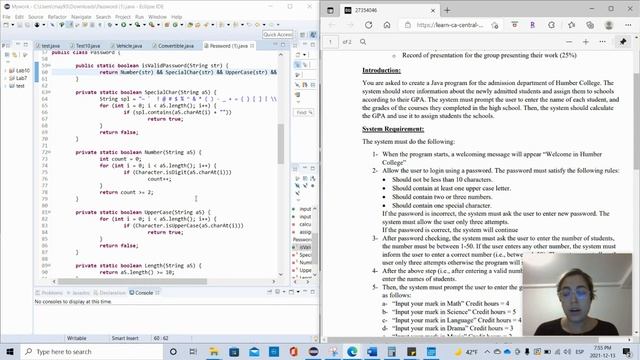This screenshot has height=360, width=640.
Task: Click the New file toolbar icon
Action: coord(6,25)
